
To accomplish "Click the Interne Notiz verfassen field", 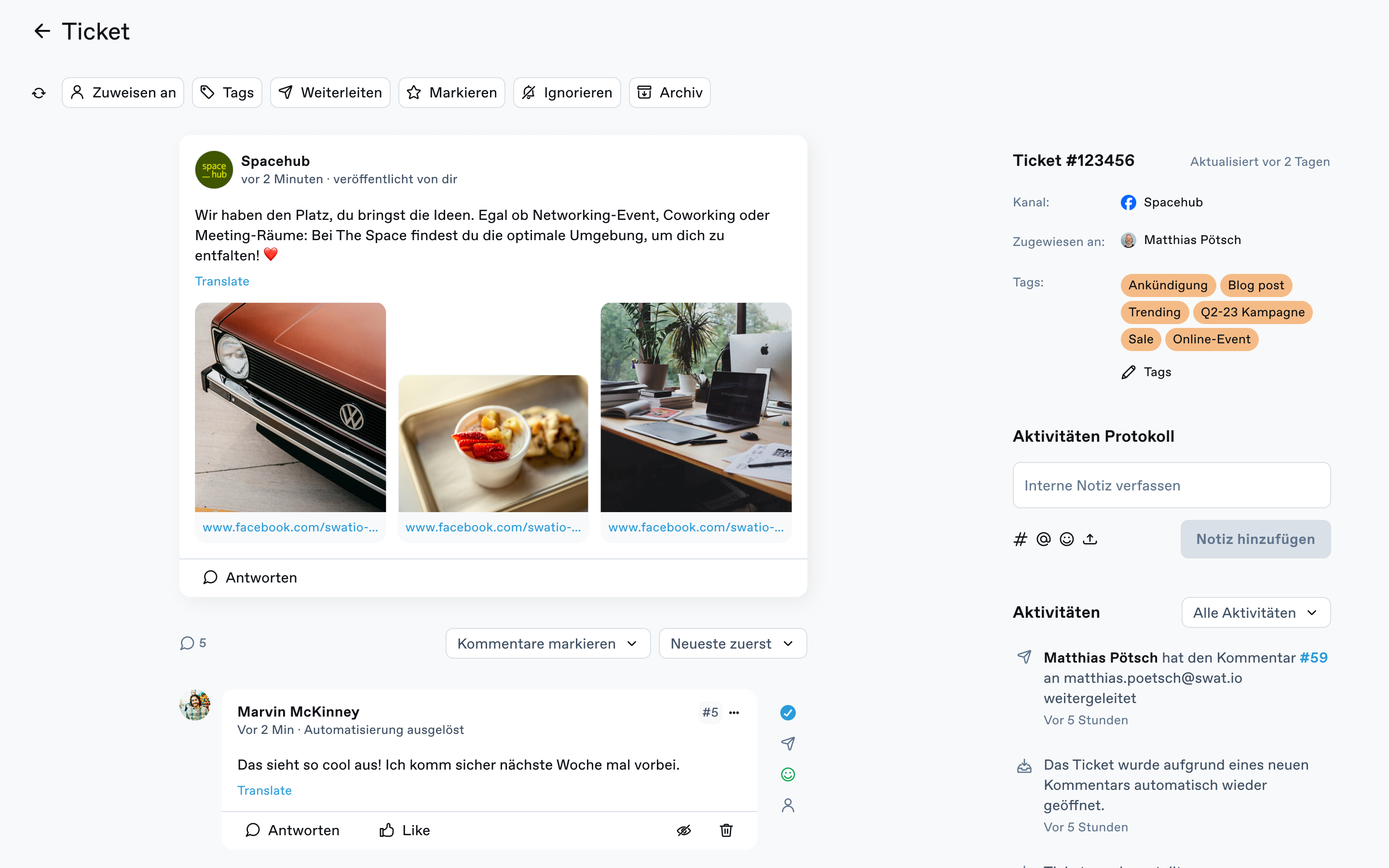I will 1171,485.
